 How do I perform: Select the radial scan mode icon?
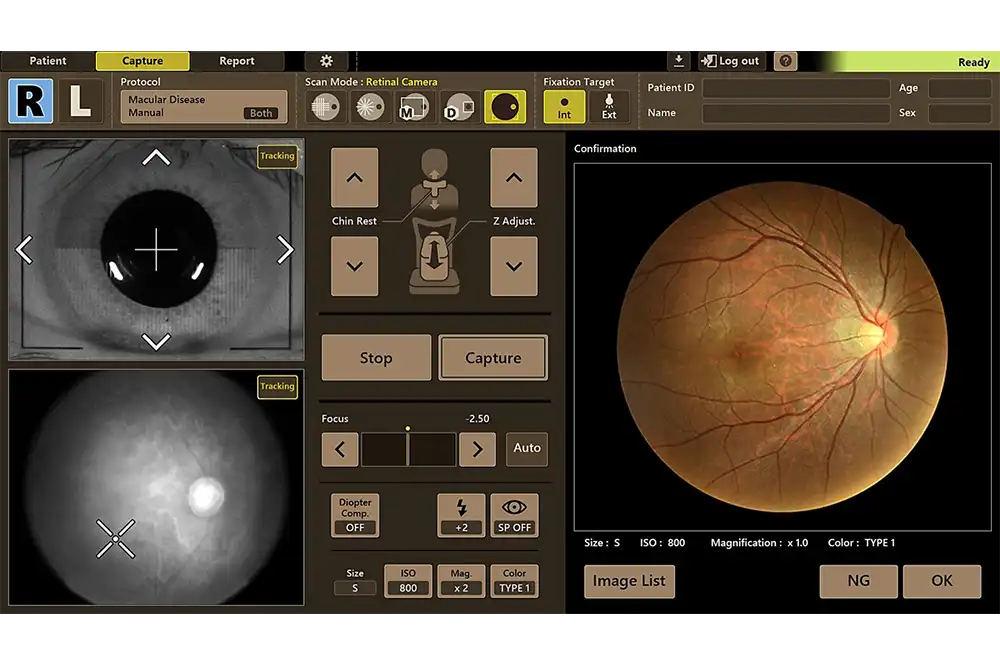[x=371, y=107]
